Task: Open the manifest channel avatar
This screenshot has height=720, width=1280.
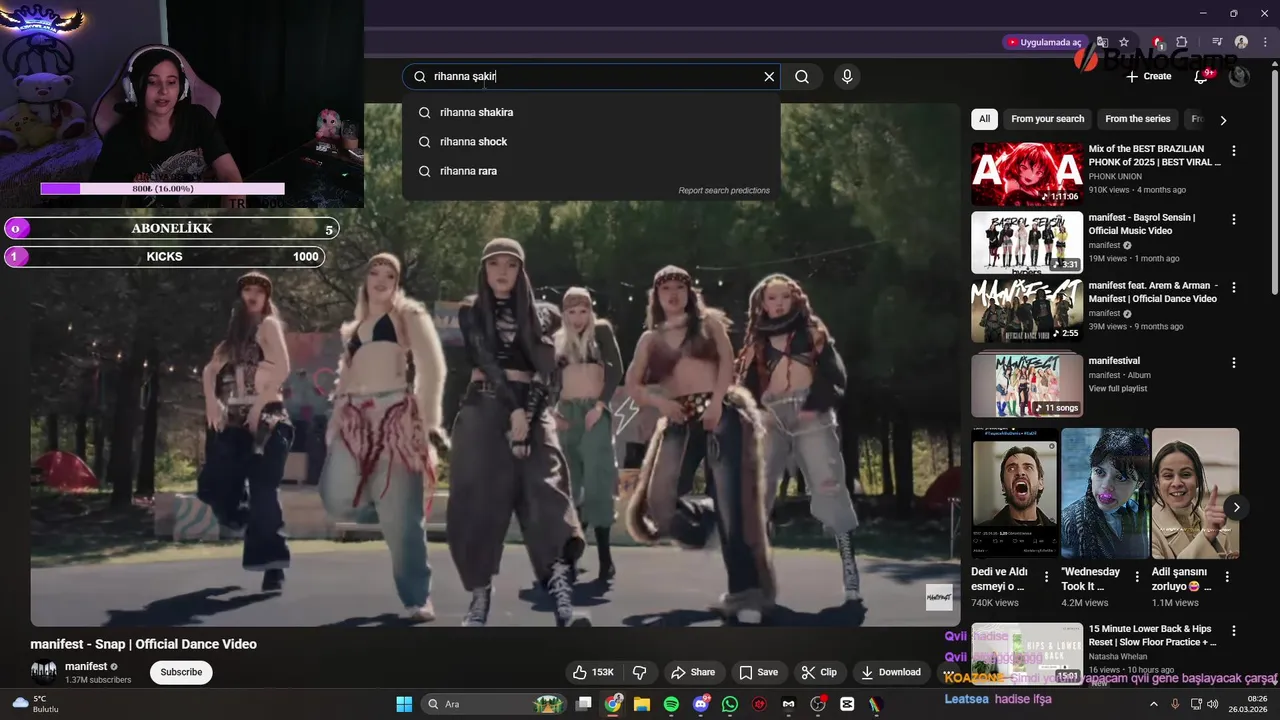Action: tap(44, 672)
